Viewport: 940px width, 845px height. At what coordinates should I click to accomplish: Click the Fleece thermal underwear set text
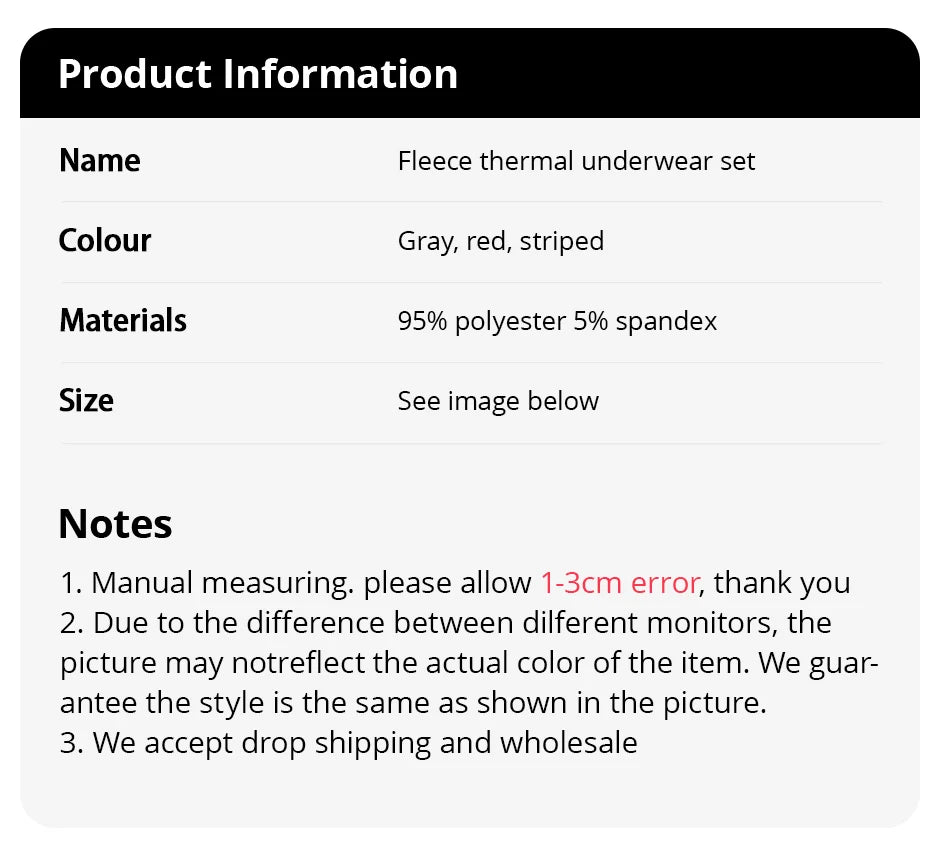tap(576, 161)
